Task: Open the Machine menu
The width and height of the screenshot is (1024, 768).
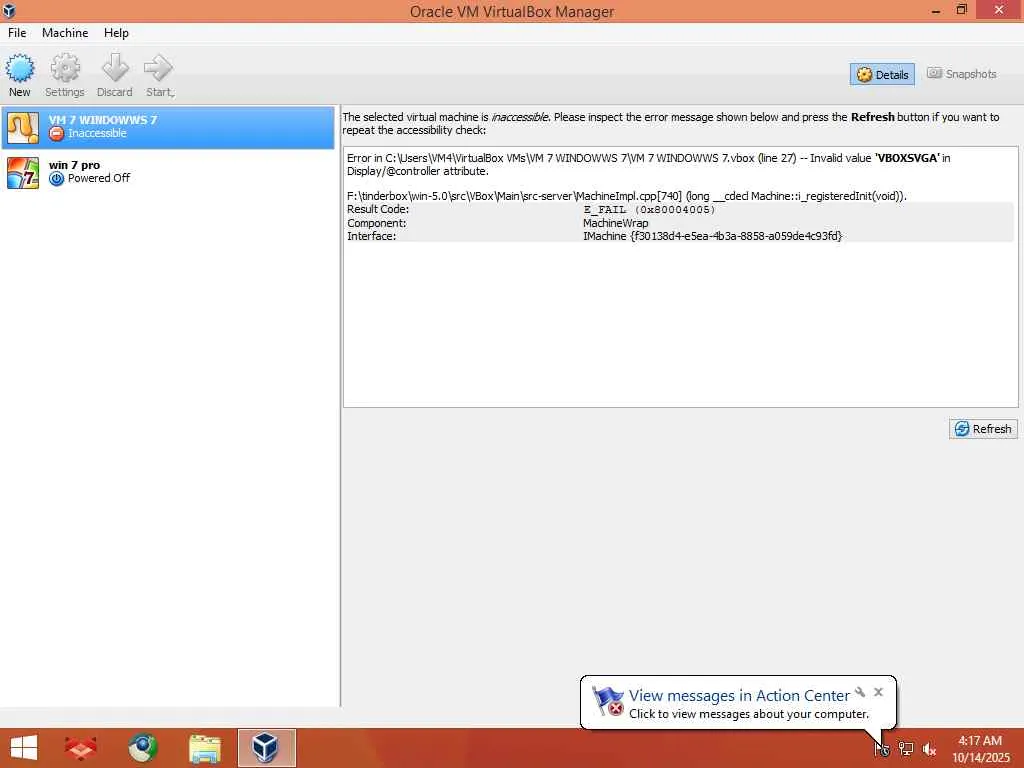Action: click(65, 33)
